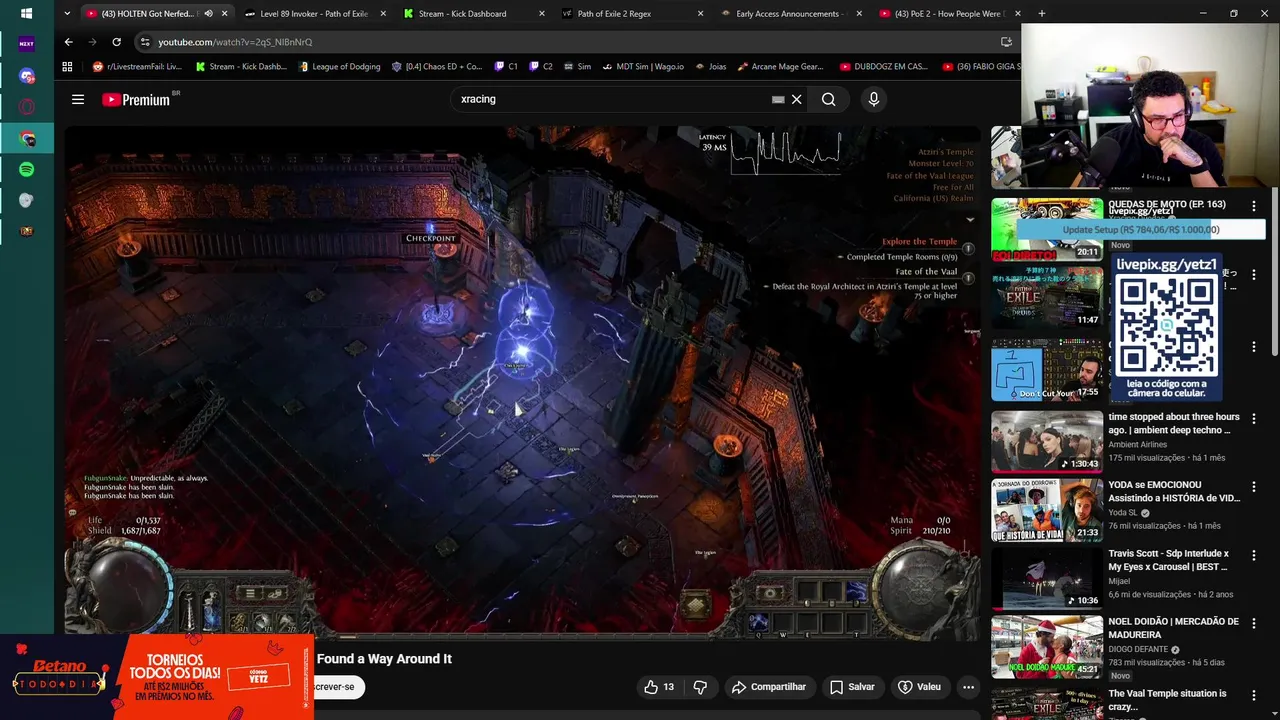Close the Level 89 Invoker tab
Viewport: 1280px width, 720px height.
coord(383,14)
